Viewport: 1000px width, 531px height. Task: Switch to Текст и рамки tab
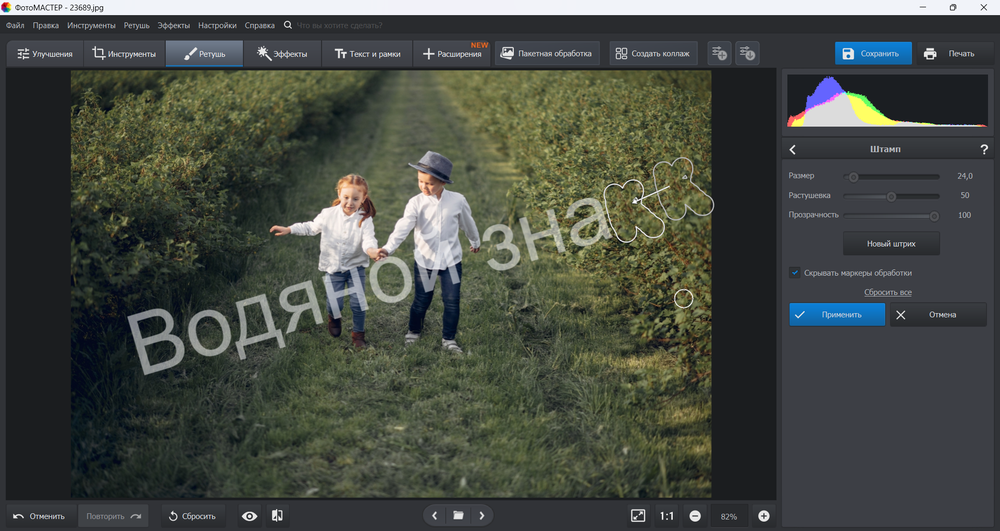pos(367,54)
